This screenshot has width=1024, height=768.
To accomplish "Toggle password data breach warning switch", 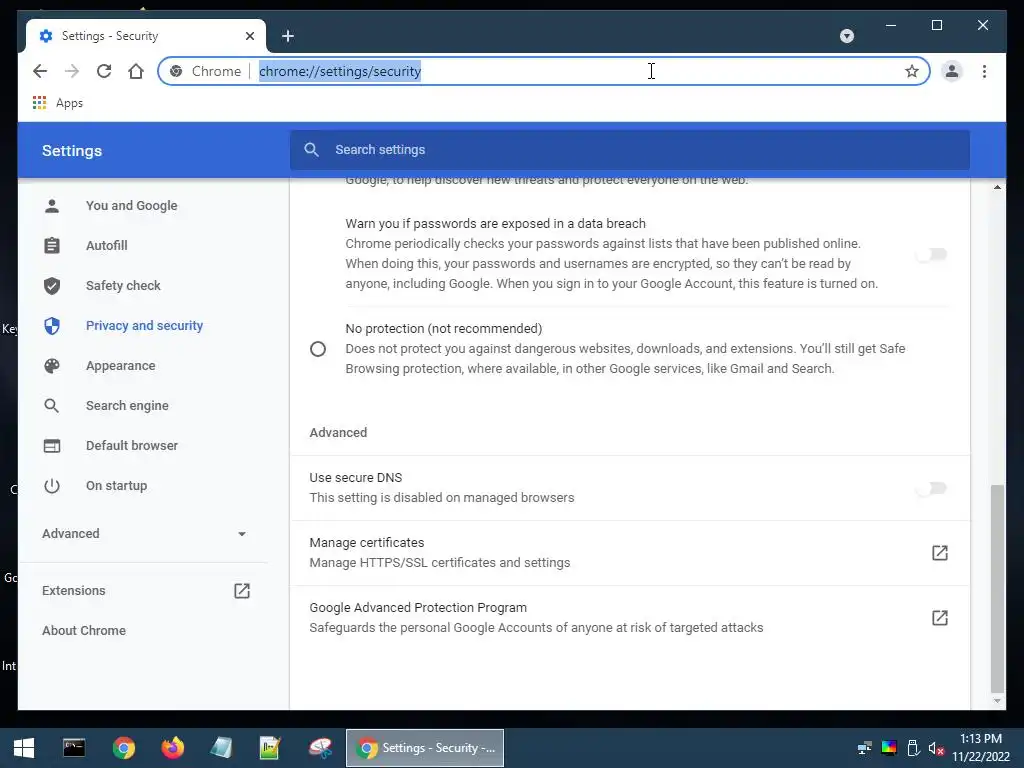I will point(931,254).
